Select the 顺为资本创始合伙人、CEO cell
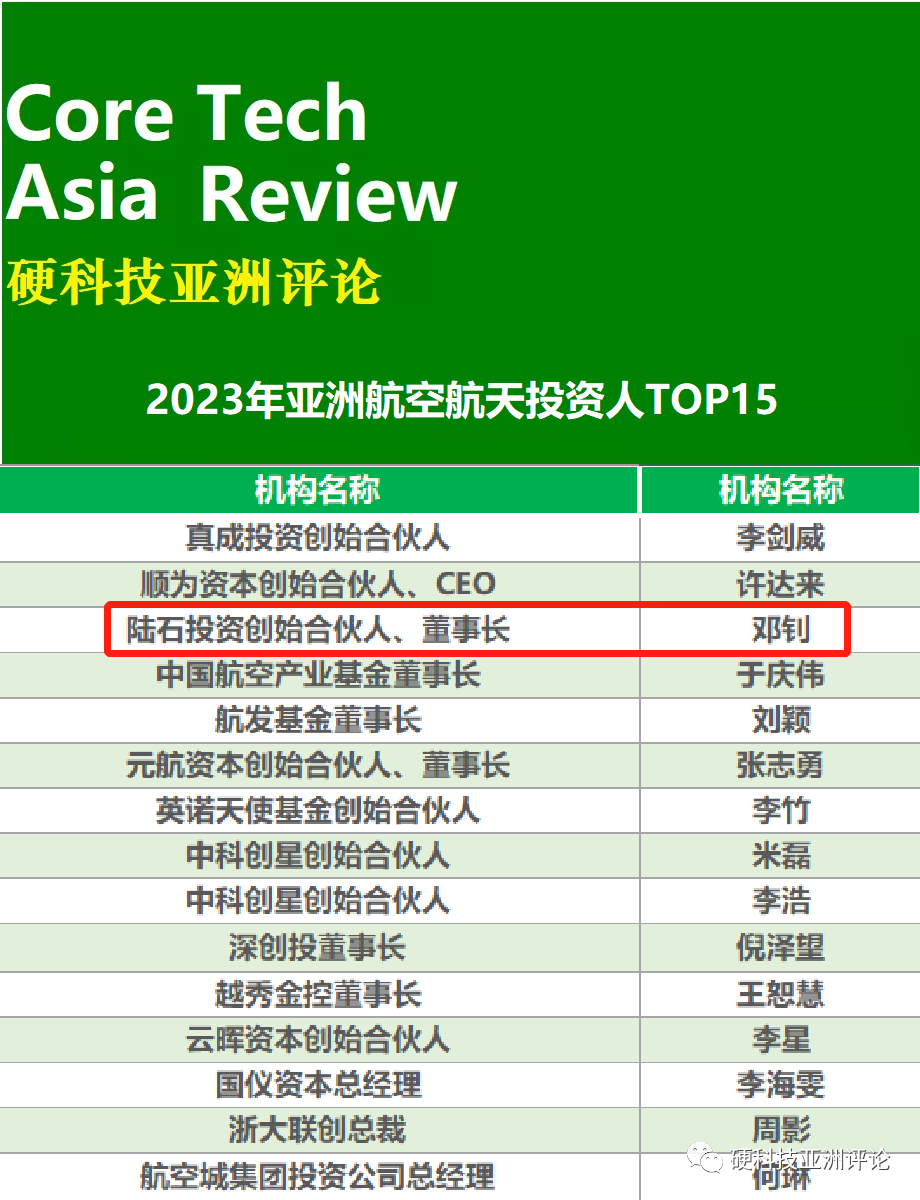Image resolution: width=920 pixels, height=1200 pixels. [318, 583]
